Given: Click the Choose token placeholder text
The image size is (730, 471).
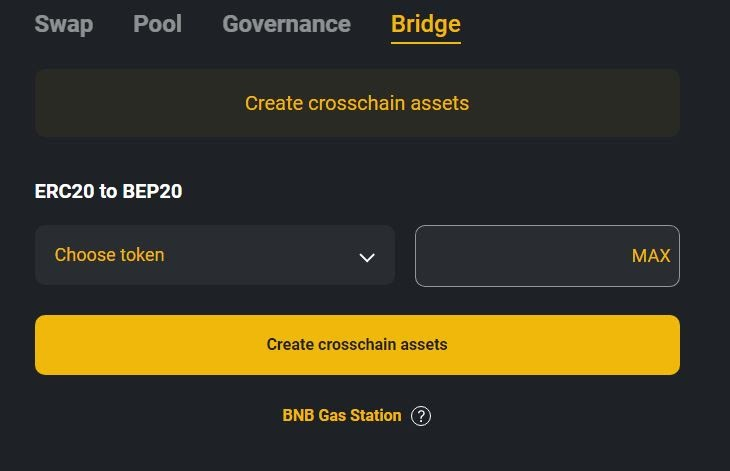Looking at the screenshot, I should (x=109, y=255).
